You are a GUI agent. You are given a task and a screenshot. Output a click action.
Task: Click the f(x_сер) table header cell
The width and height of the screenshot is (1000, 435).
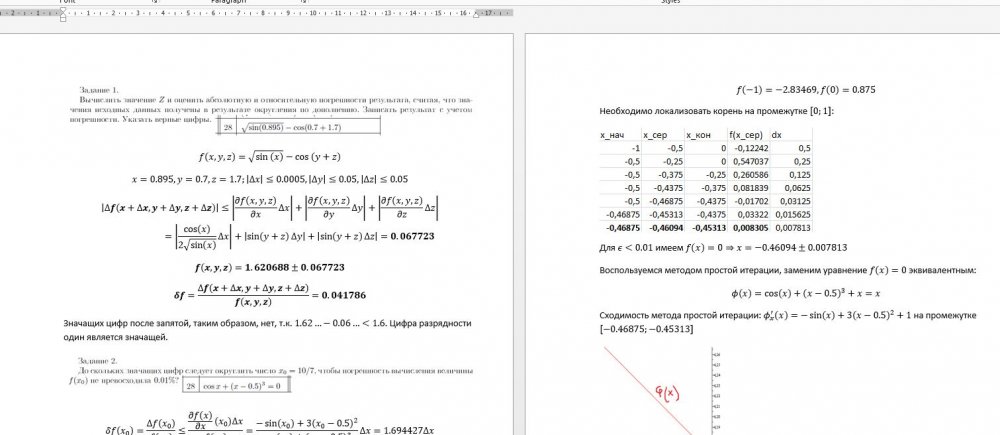[748, 134]
